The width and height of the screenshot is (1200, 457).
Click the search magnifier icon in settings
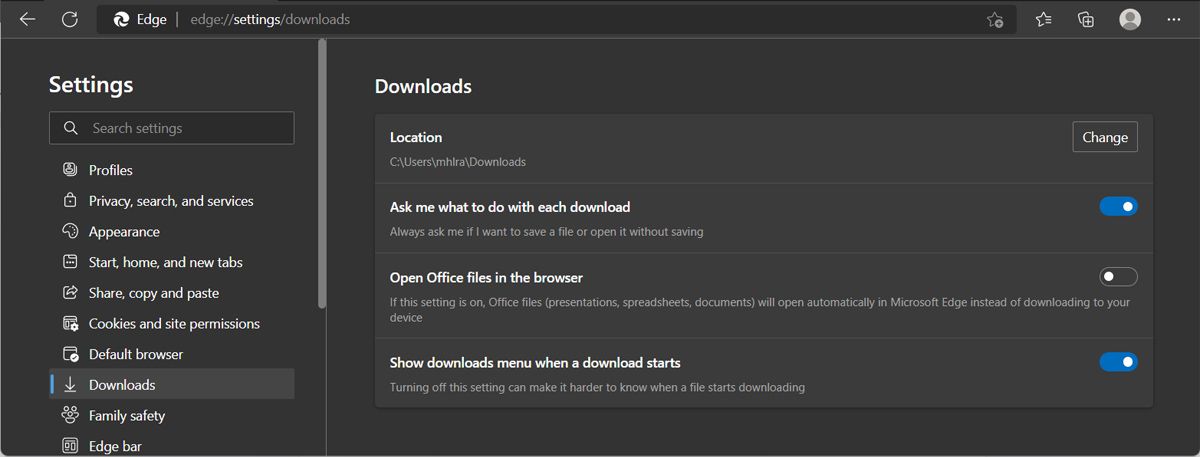tap(70, 128)
